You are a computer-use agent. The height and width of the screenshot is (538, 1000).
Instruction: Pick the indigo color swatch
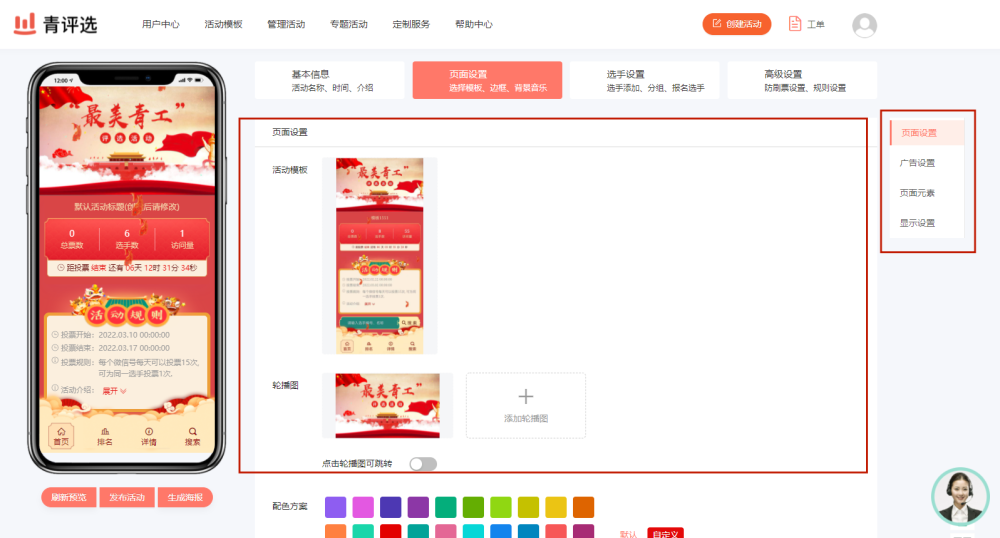tap(390, 507)
